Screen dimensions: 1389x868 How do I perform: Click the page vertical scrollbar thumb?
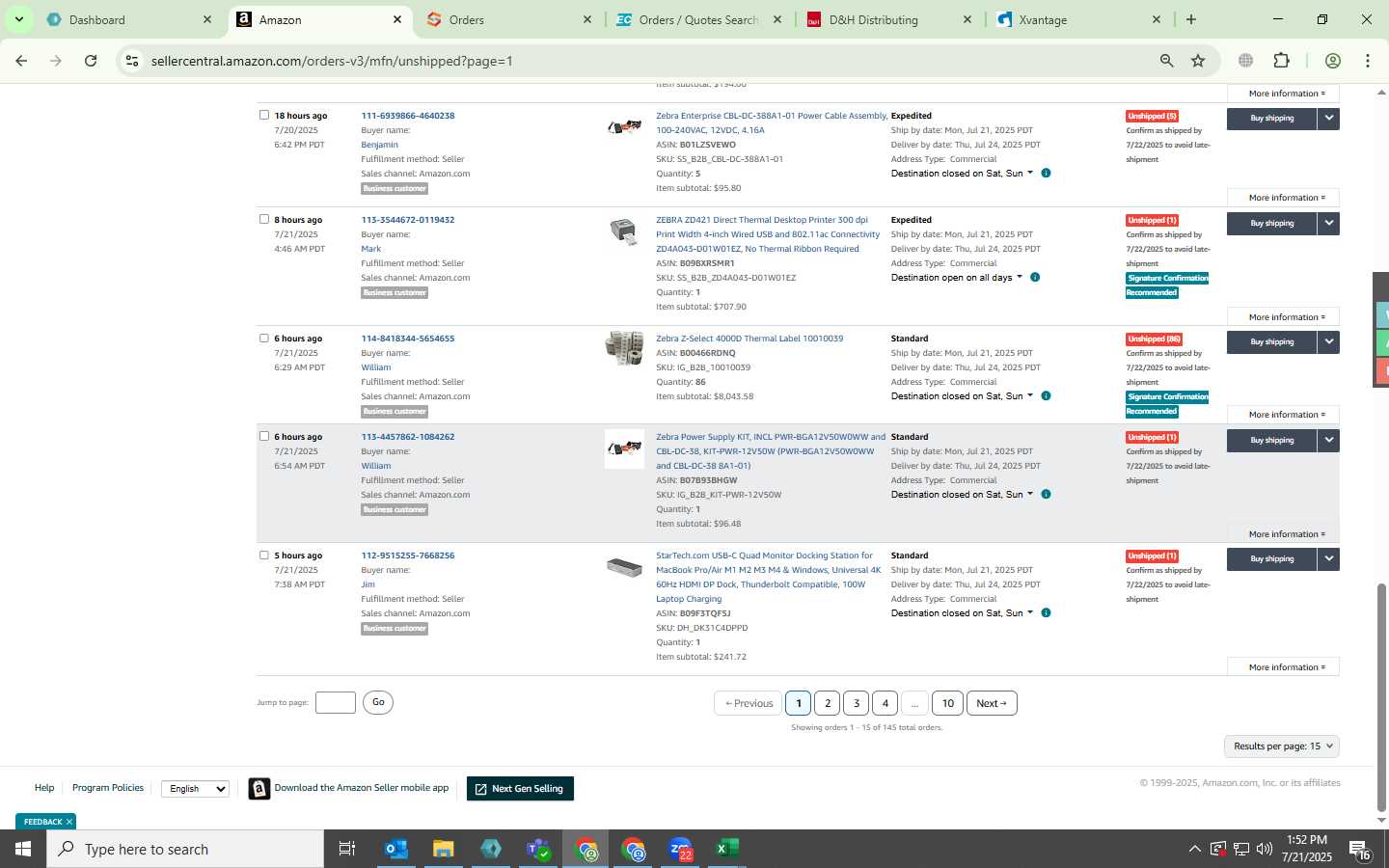click(1381, 696)
